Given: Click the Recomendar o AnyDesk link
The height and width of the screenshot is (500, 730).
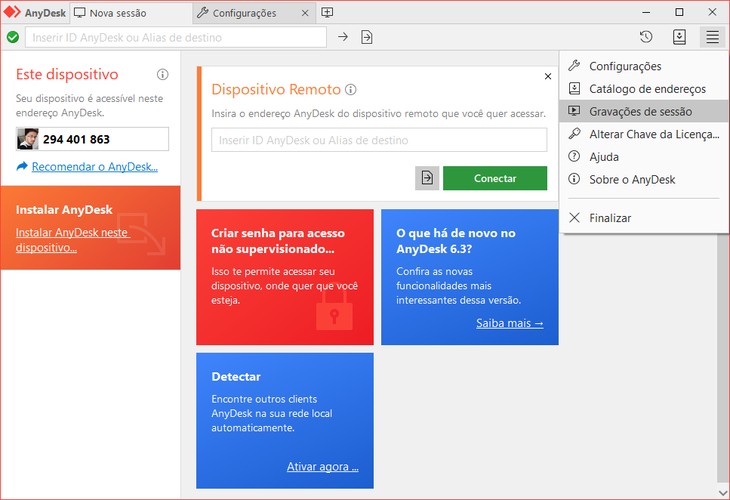Looking at the screenshot, I should point(94,167).
